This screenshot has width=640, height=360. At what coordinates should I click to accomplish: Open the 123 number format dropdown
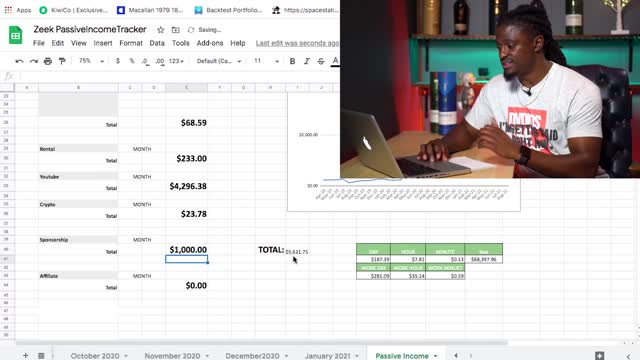coord(176,61)
